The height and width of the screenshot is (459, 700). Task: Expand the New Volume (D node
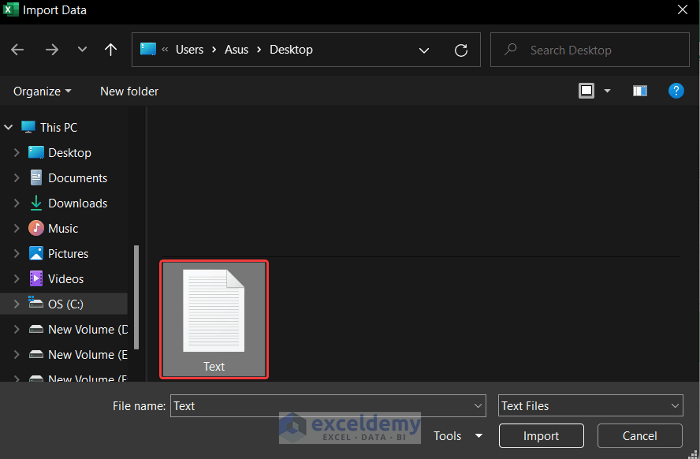tap(17, 330)
